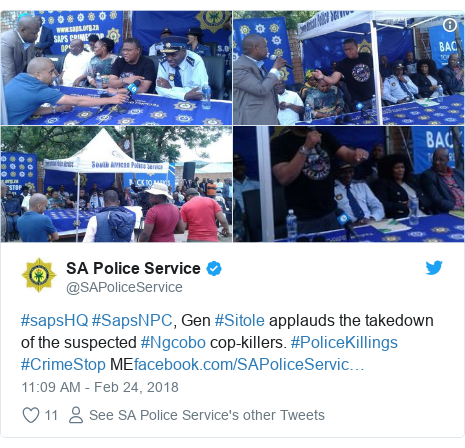Click the @SAPoliceService handle

[x=124, y=287]
